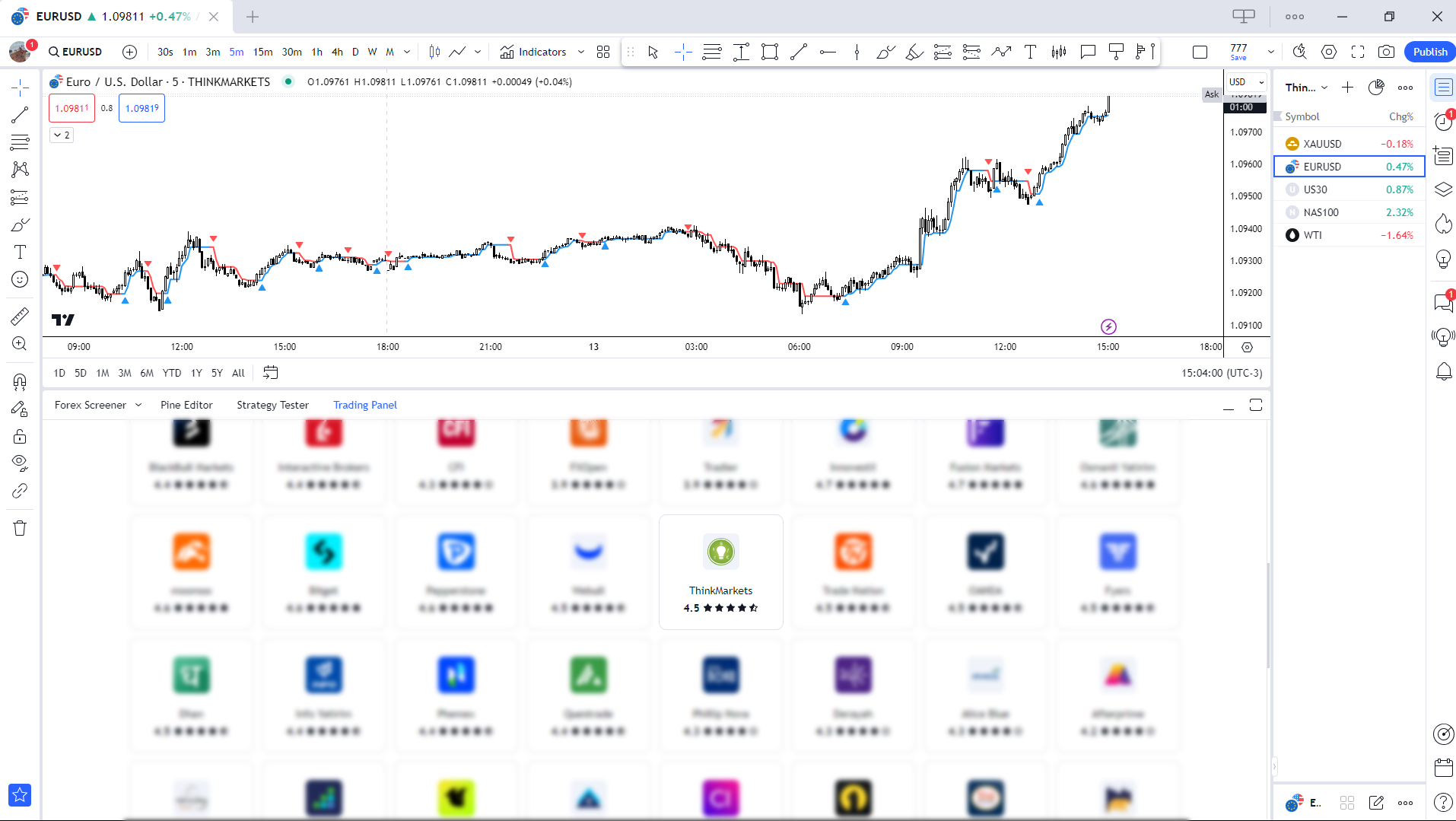Select the callout comment tool in the drawing toolbar
The image size is (1456, 821).
pos(1088,52)
